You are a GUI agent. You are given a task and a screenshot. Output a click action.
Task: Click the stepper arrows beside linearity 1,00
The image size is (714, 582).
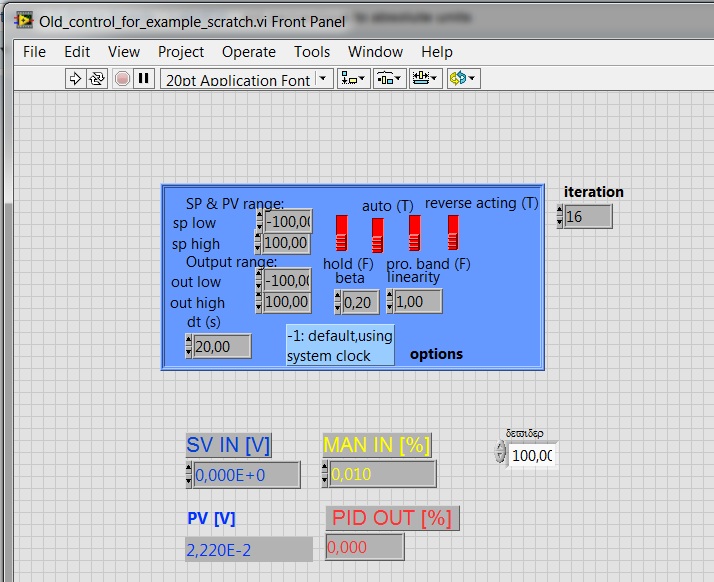click(390, 301)
